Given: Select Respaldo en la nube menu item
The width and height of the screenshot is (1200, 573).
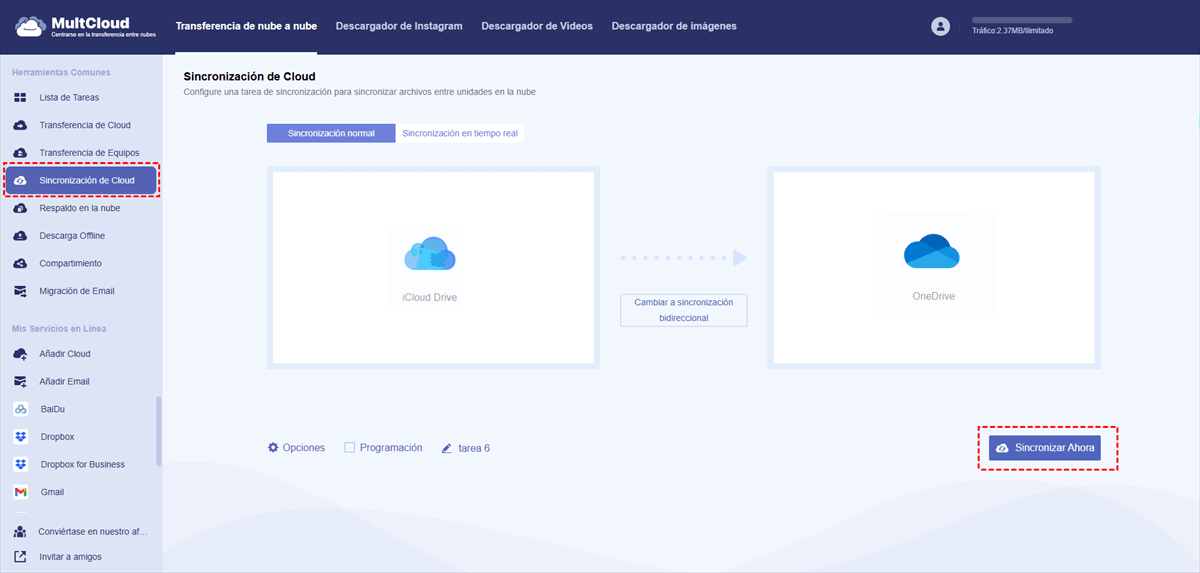Looking at the screenshot, I should point(80,208).
